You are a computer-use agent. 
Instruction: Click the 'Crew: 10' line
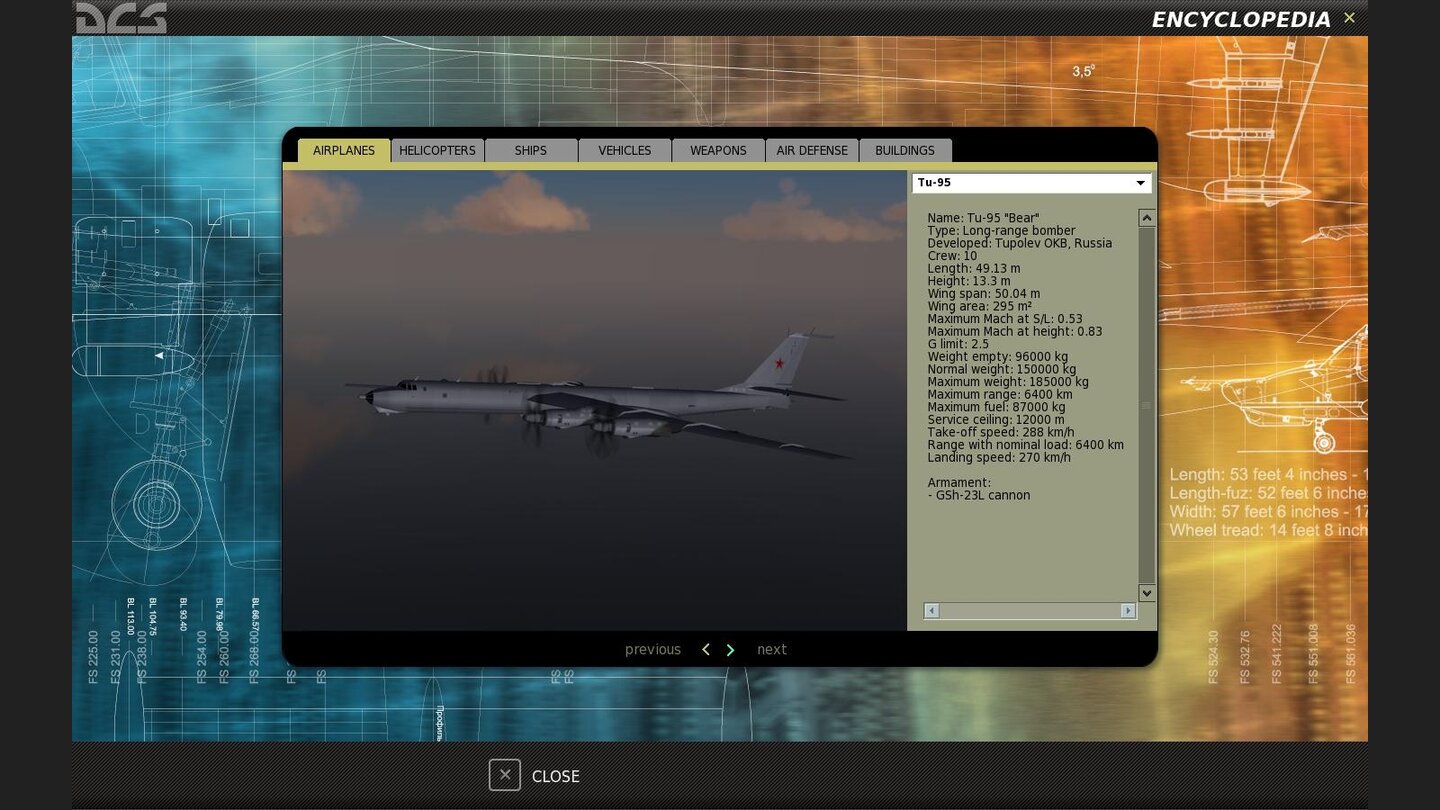pos(952,256)
